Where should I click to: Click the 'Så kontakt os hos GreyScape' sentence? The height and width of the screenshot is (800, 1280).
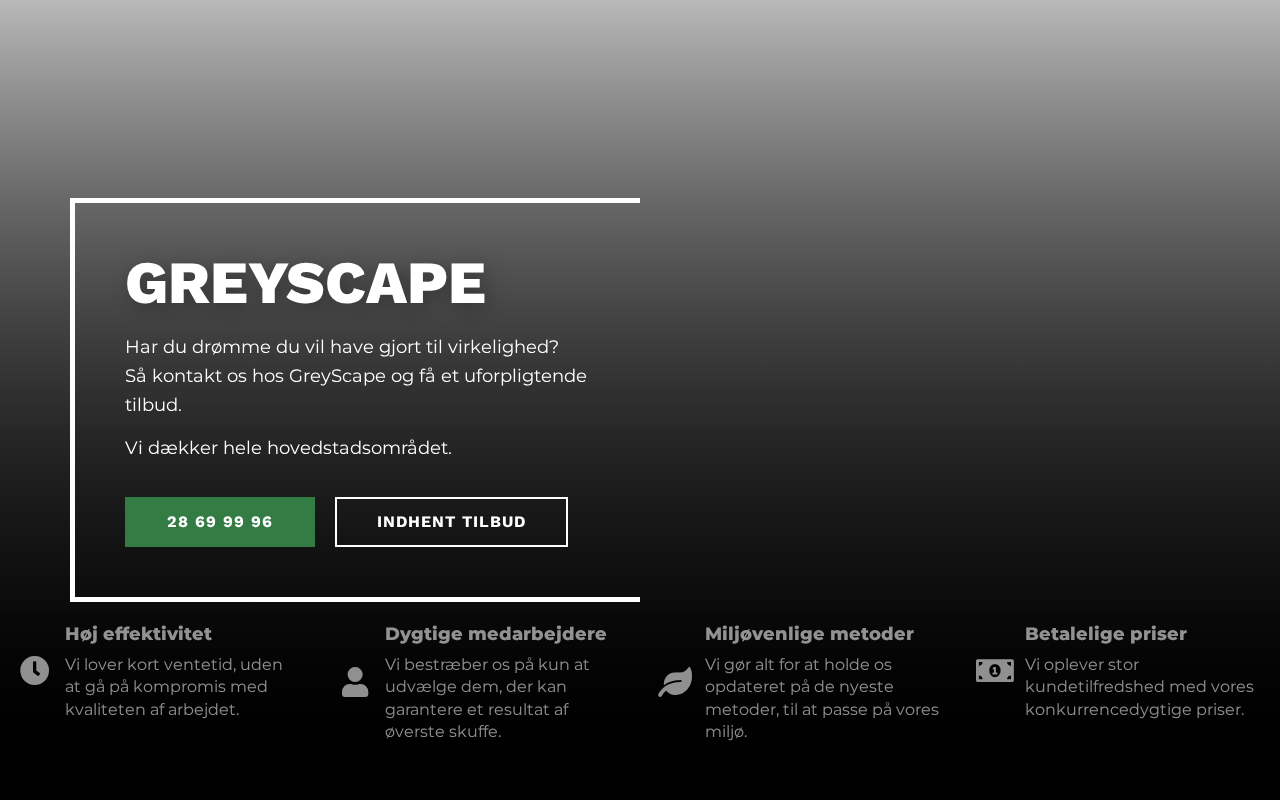[x=356, y=390]
